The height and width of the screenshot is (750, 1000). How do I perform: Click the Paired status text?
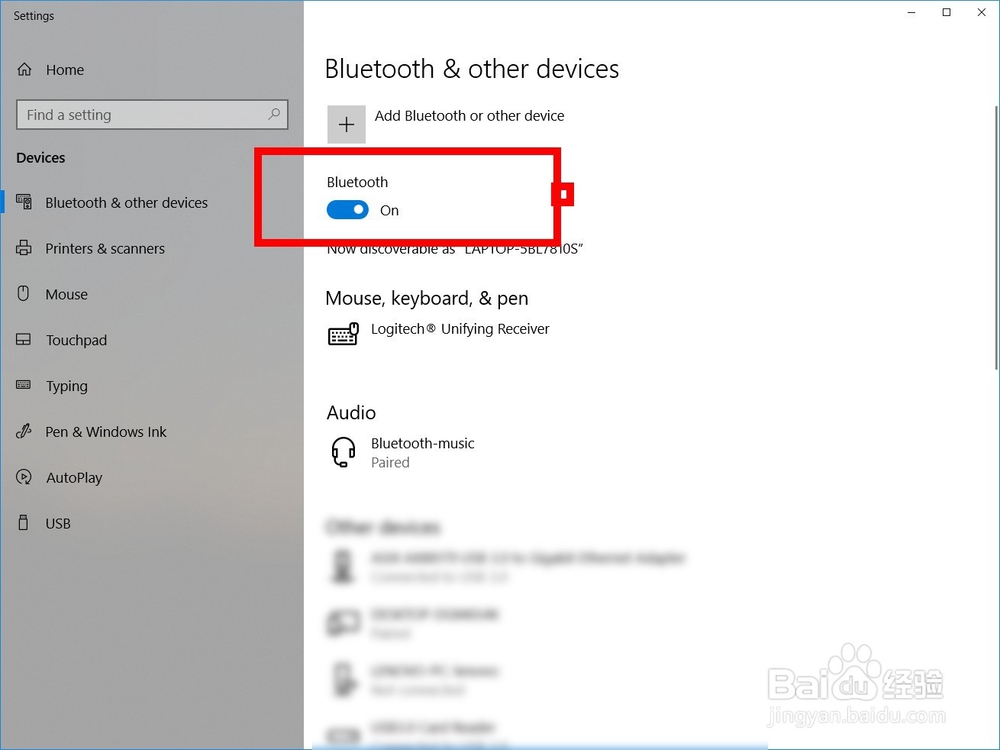(390, 462)
